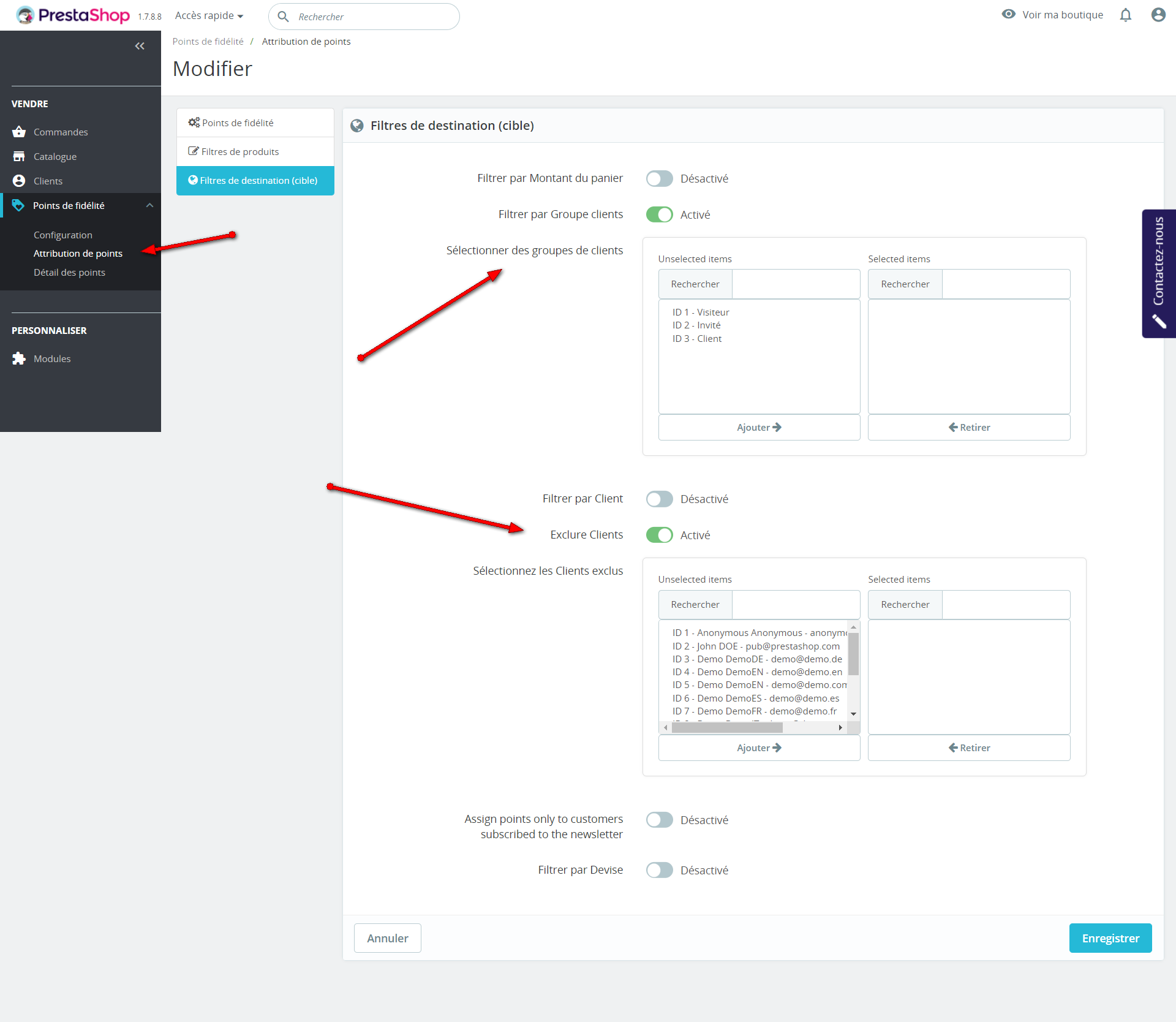The width and height of the screenshot is (1176, 1022).
Task: Open the Accès rapide dropdown
Action: pos(209,15)
